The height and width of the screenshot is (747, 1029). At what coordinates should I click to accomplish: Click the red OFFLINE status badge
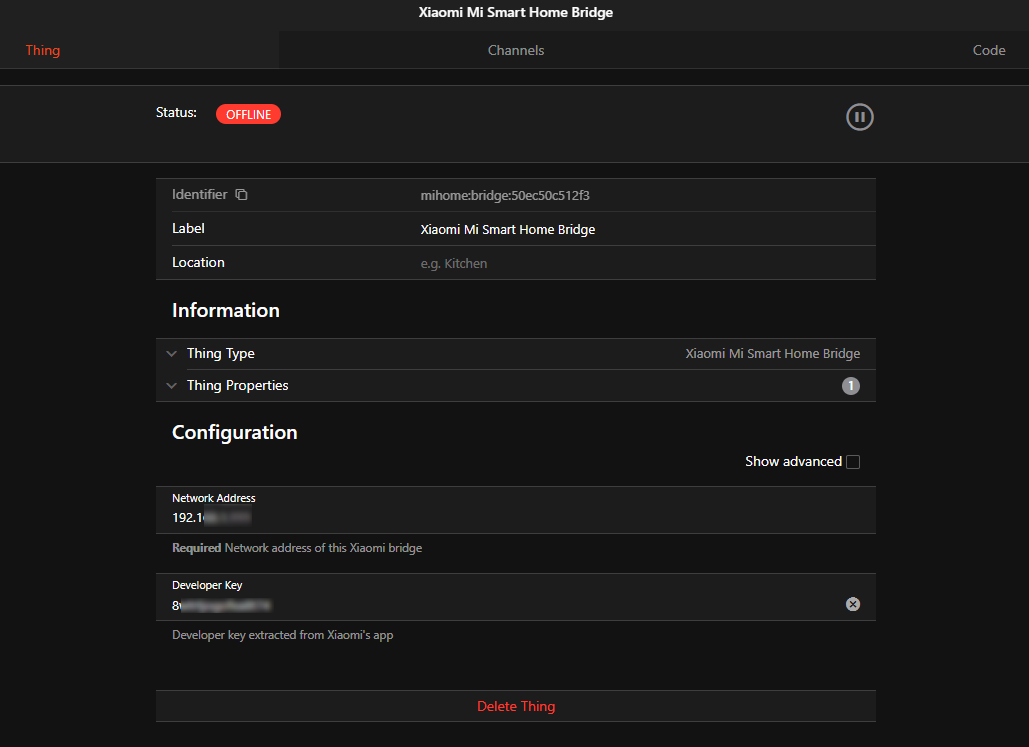(248, 114)
